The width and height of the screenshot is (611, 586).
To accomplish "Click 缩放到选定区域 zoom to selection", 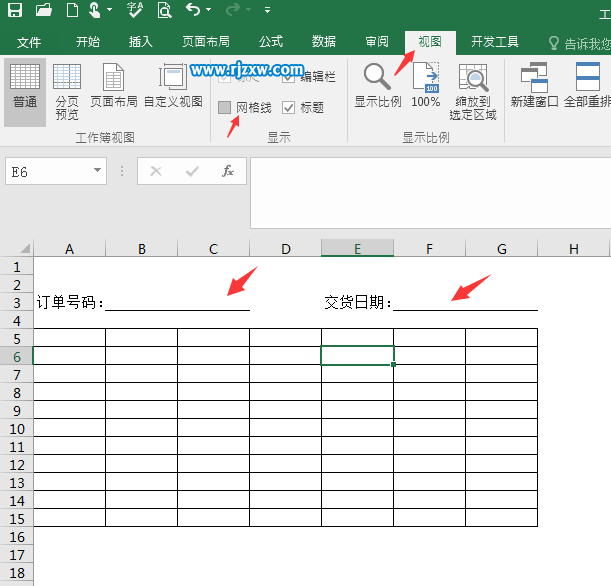I will tap(473, 92).
